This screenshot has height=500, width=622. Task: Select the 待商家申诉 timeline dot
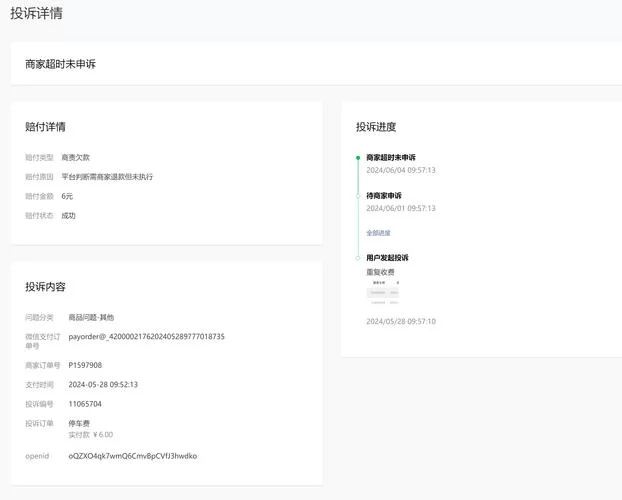(x=358, y=196)
